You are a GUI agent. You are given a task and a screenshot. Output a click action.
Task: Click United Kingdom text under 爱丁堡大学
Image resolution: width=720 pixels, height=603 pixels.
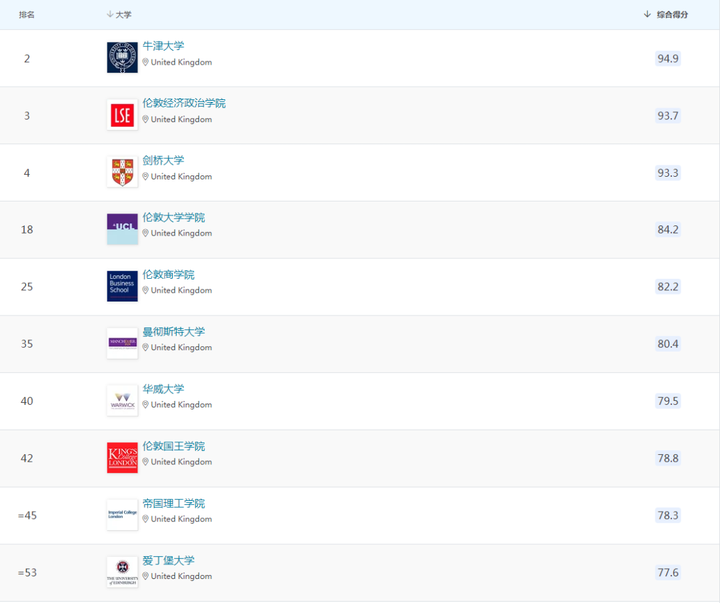click(x=181, y=576)
